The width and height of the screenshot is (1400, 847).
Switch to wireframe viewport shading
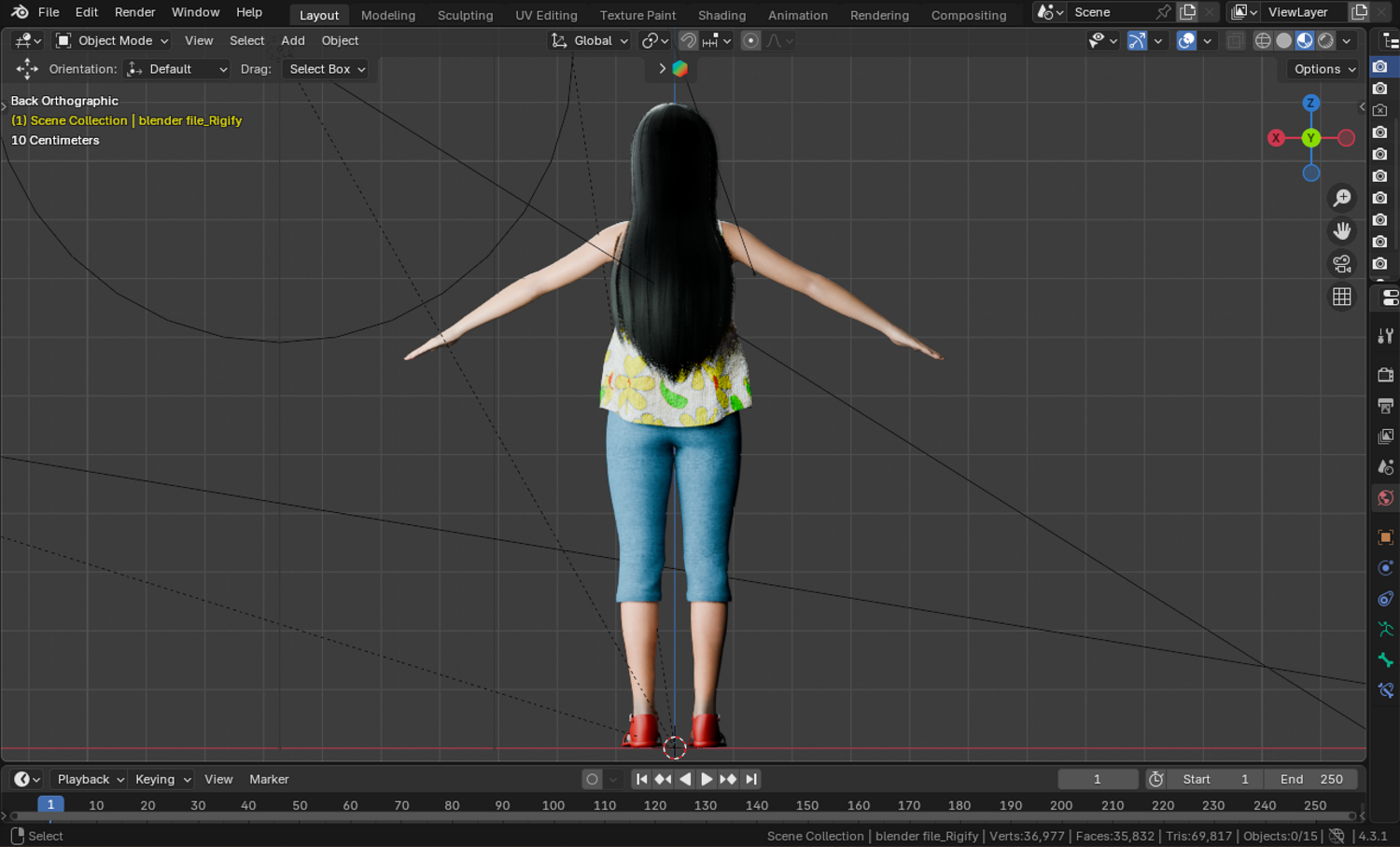coord(1263,41)
